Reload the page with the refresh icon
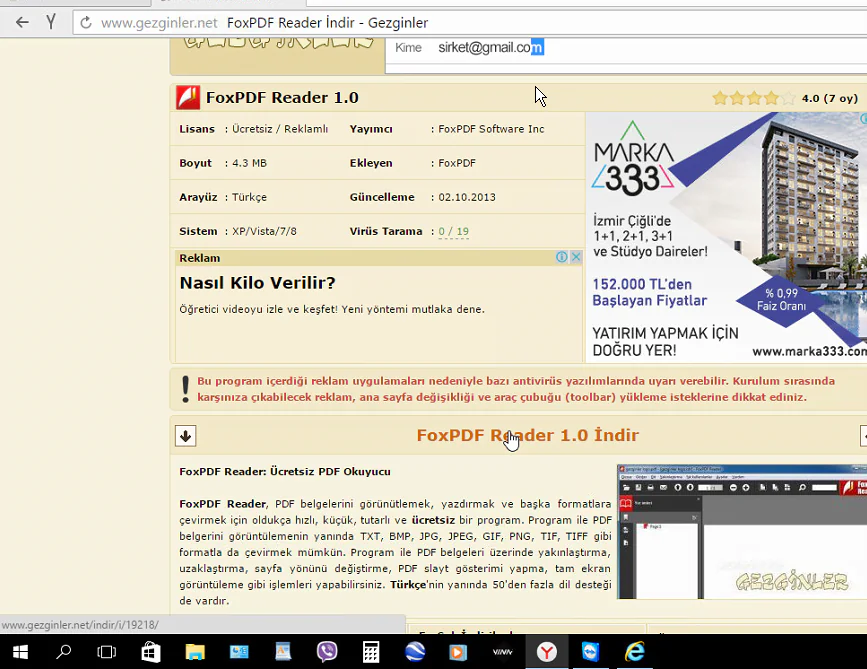Viewport: 867px width, 669px height. [x=86, y=23]
